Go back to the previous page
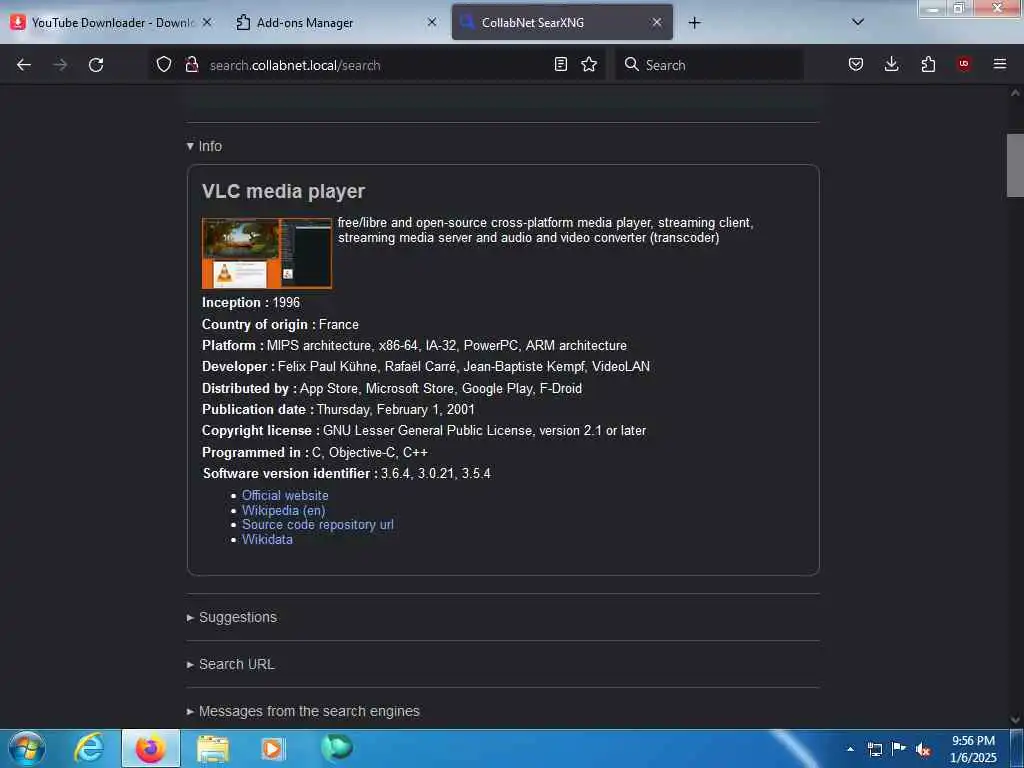The image size is (1024, 768). 24,65
